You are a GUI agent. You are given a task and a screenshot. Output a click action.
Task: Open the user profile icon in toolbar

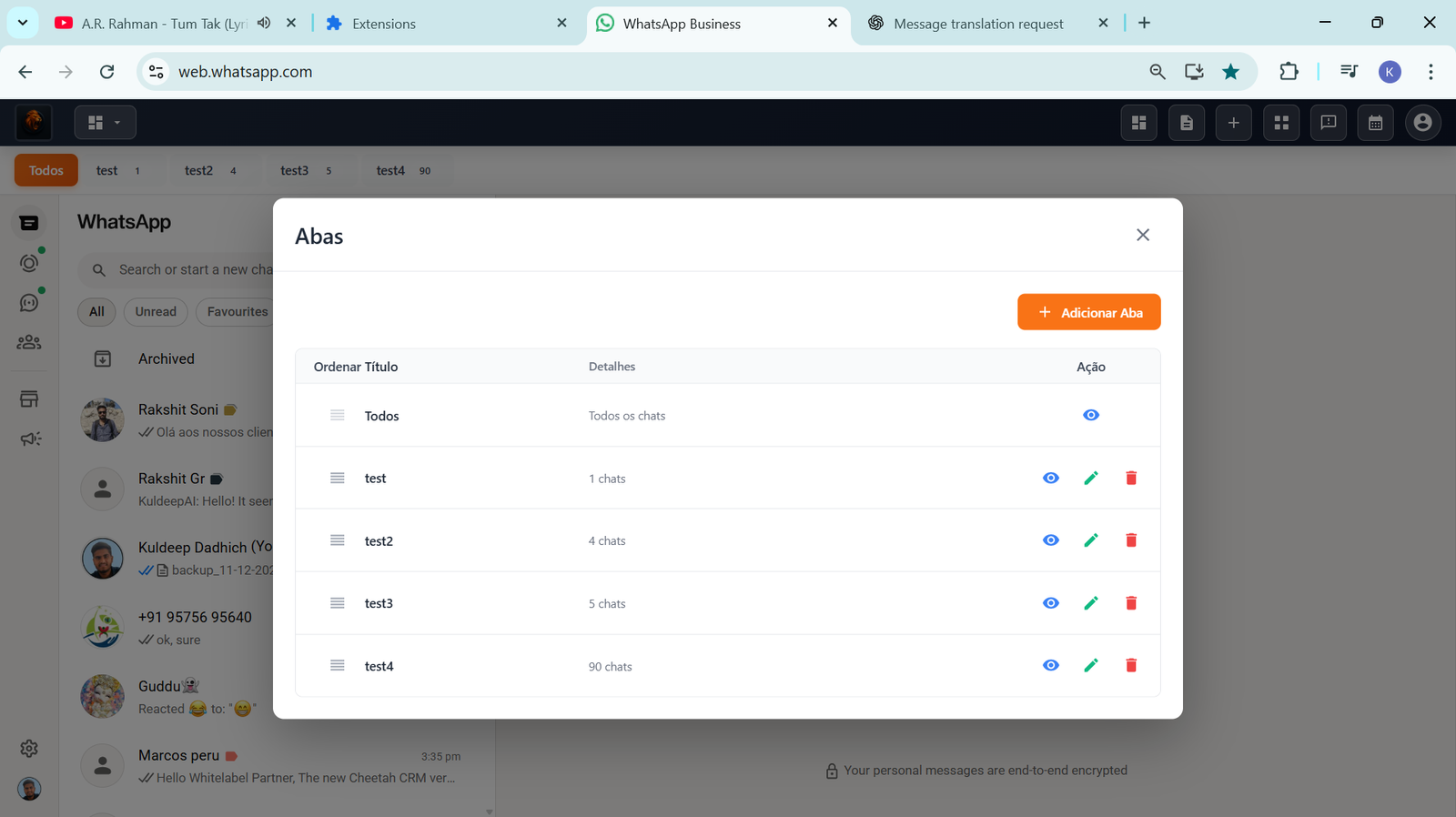(1422, 123)
